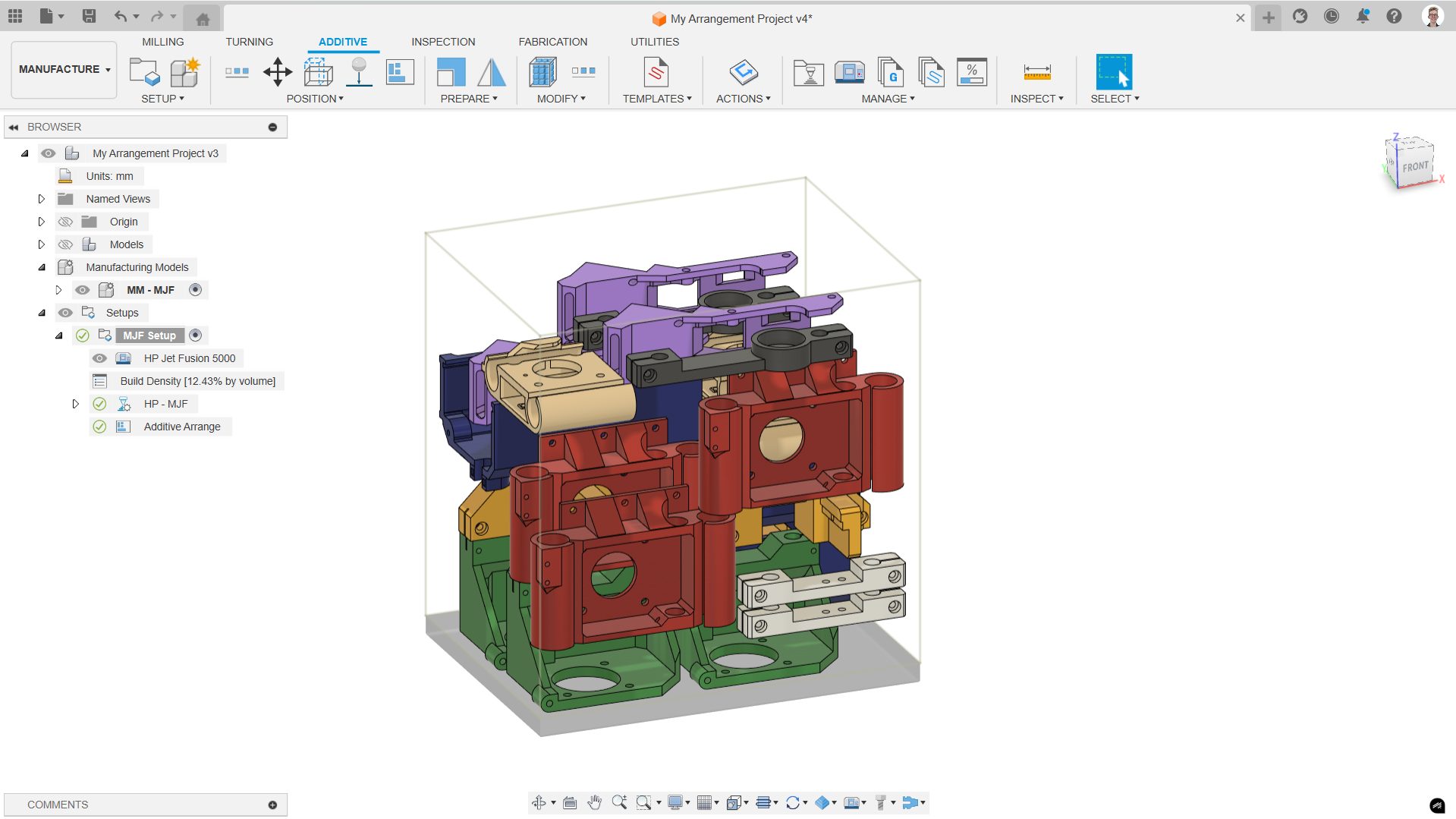Screen dimensions: 1456x819
Task: Click the New Setup icon
Action: point(143,72)
